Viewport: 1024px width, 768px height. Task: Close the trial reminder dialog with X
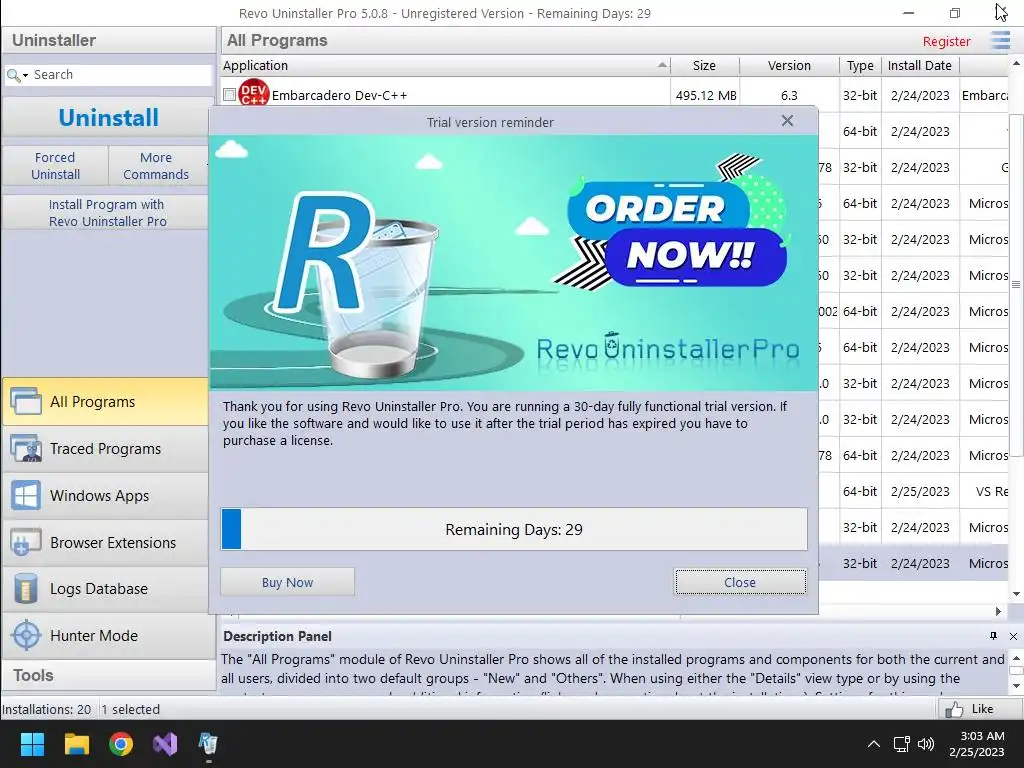click(788, 121)
